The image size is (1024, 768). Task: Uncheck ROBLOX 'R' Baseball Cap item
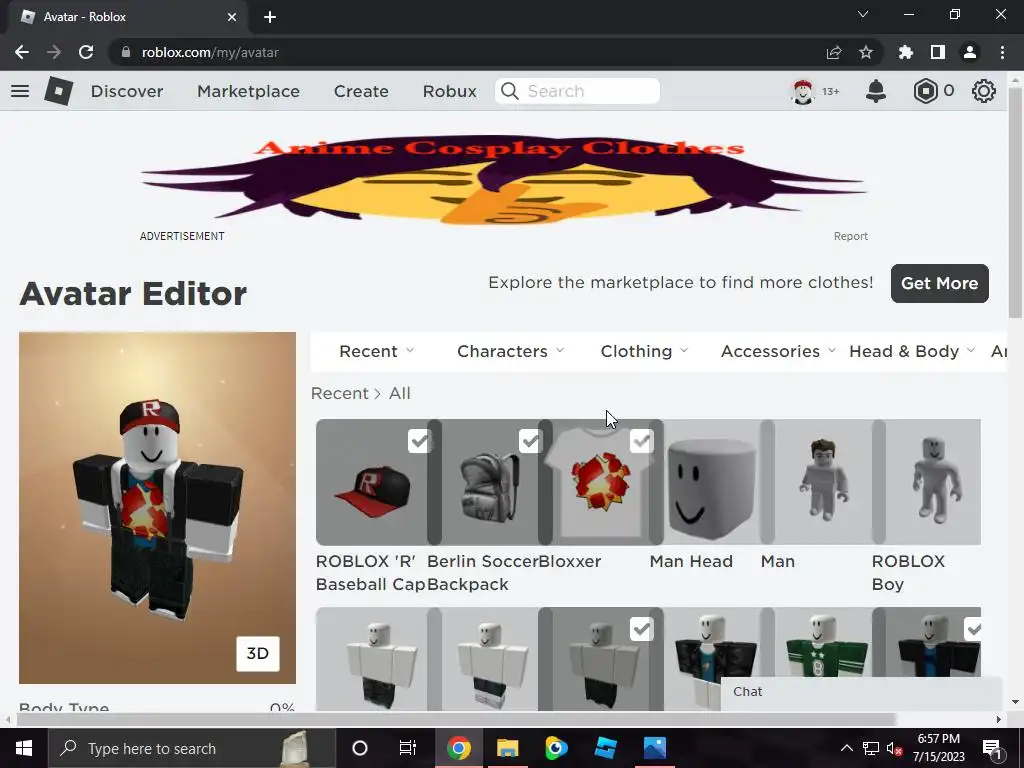(419, 441)
